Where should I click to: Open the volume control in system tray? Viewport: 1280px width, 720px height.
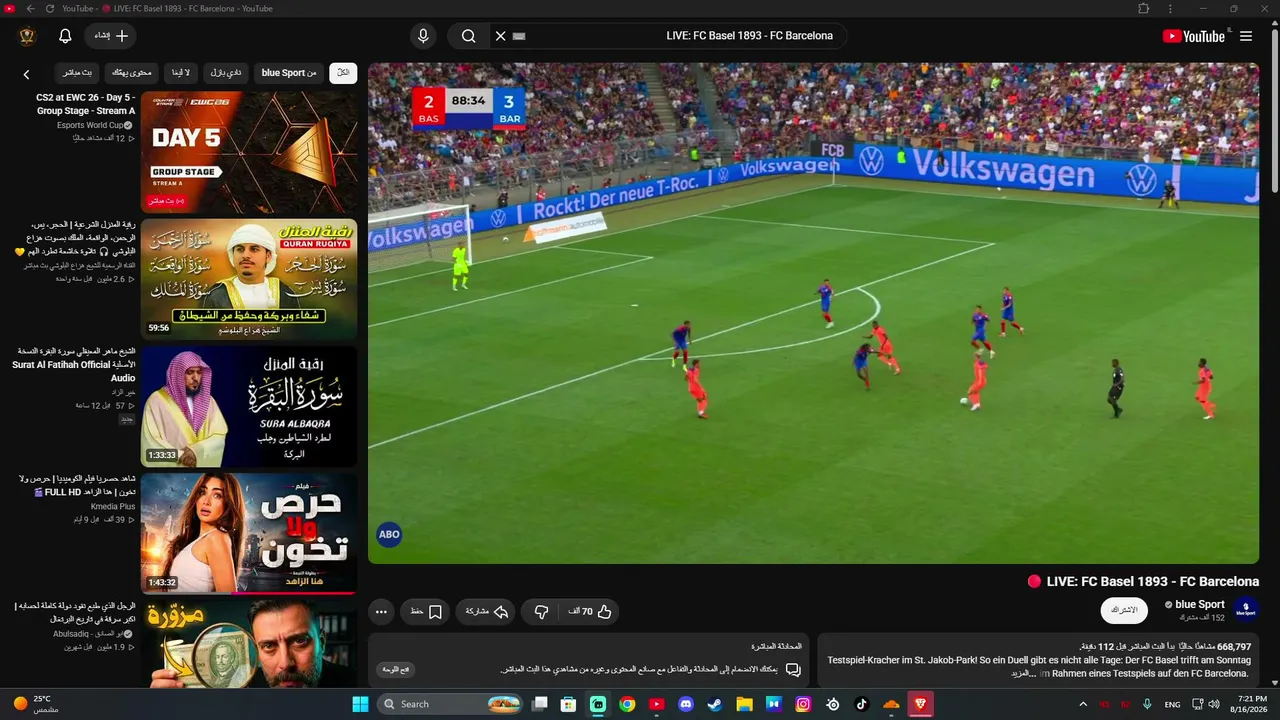[x=1213, y=704]
